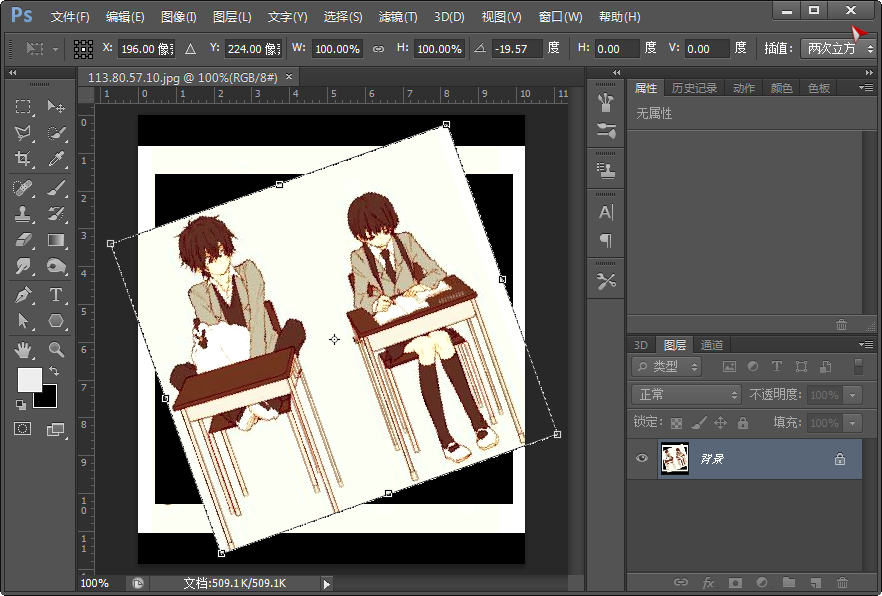Select the Eyedropper tool

click(56, 159)
